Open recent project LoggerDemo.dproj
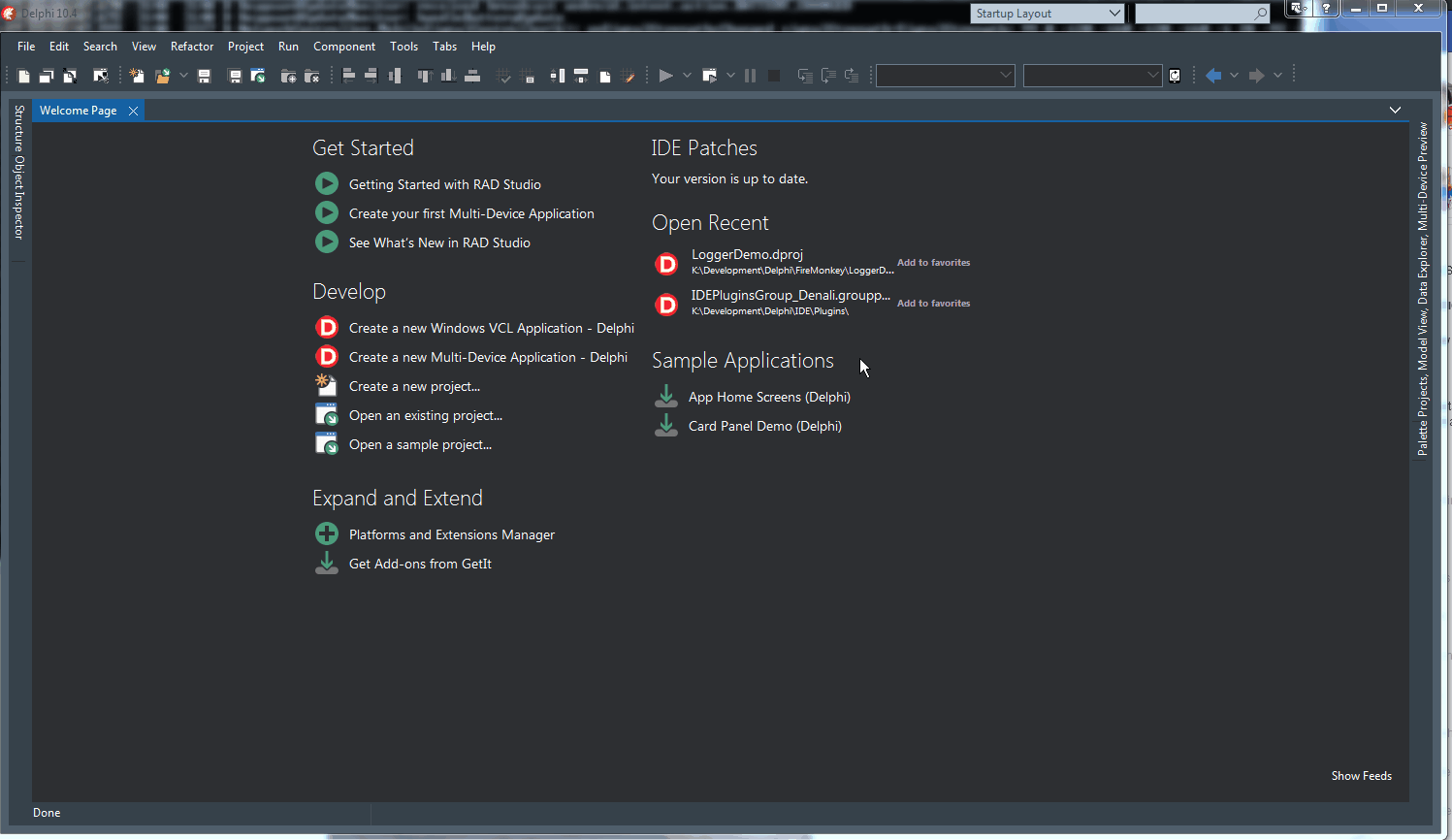Viewport: 1452px width, 840px height. click(x=747, y=255)
